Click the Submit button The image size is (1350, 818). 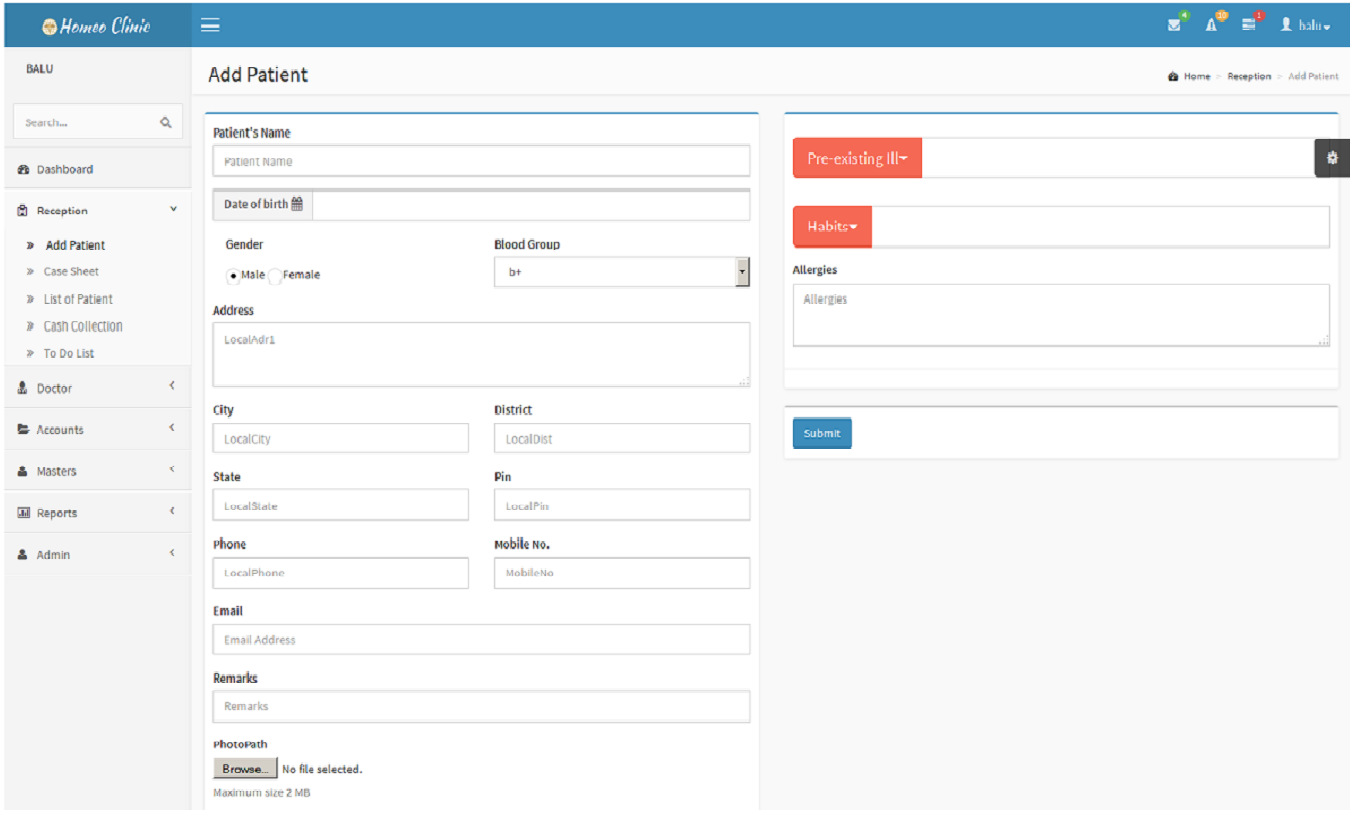pos(822,433)
